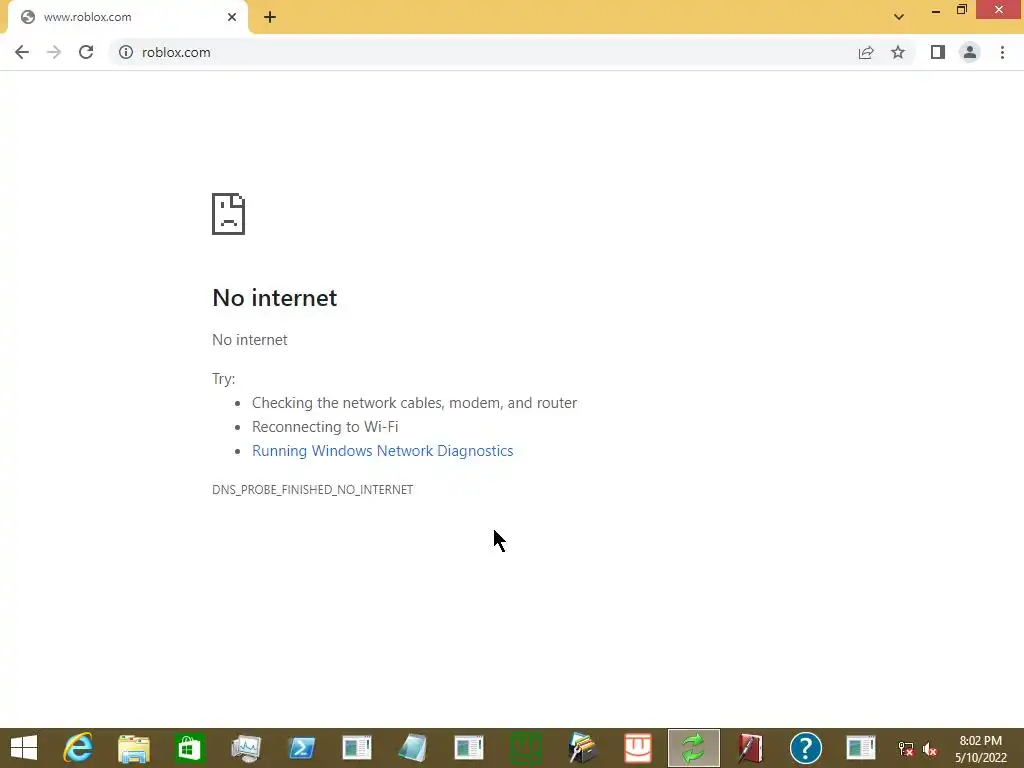View site information icon in address bar
1024x768 pixels.
click(126, 52)
